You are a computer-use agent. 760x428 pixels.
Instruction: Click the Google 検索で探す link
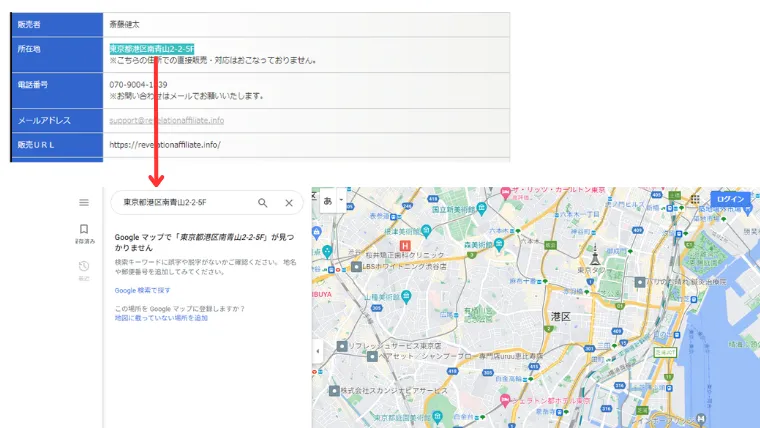142,290
